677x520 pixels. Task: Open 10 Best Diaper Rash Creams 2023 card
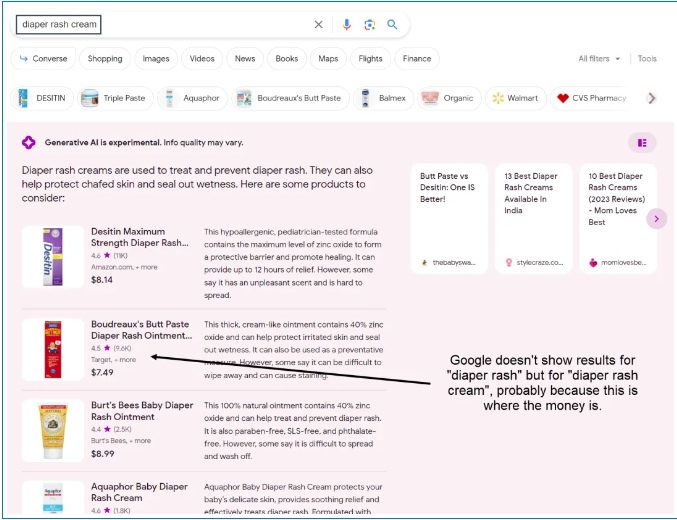(618, 219)
